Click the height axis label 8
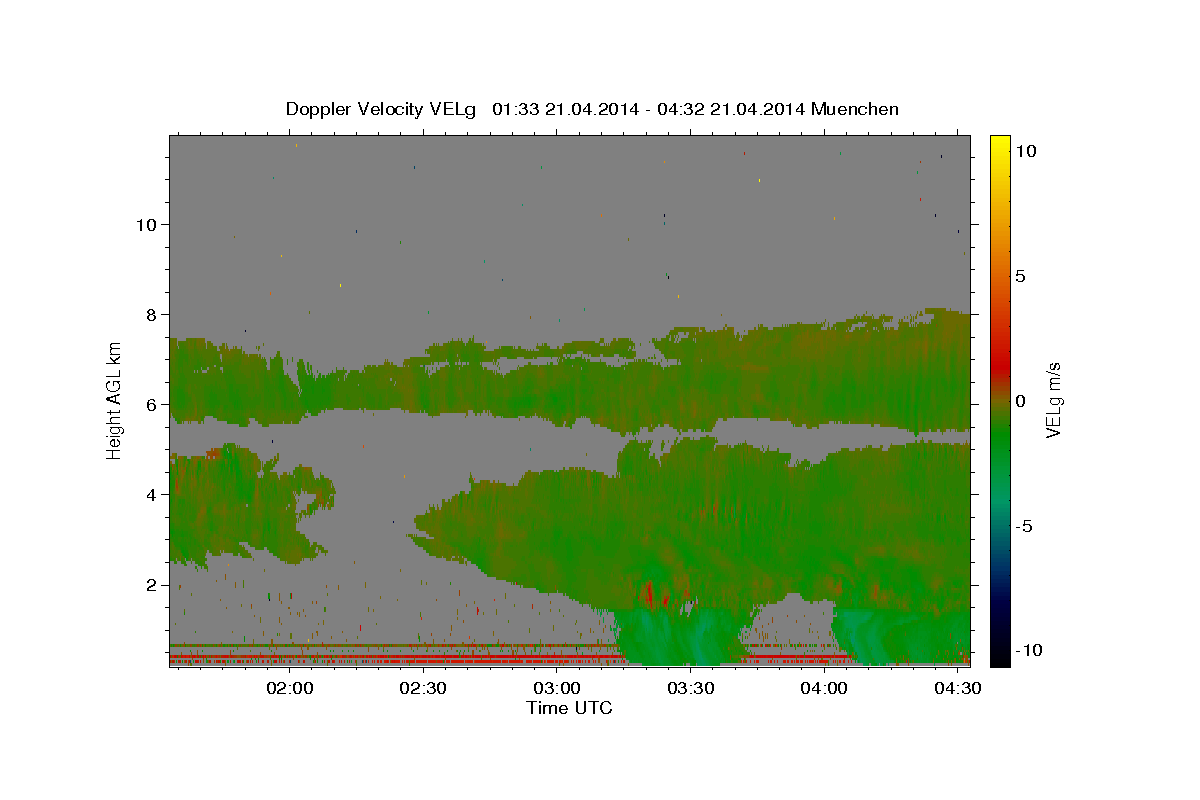1200x800 pixels. pyautogui.click(x=152, y=314)
